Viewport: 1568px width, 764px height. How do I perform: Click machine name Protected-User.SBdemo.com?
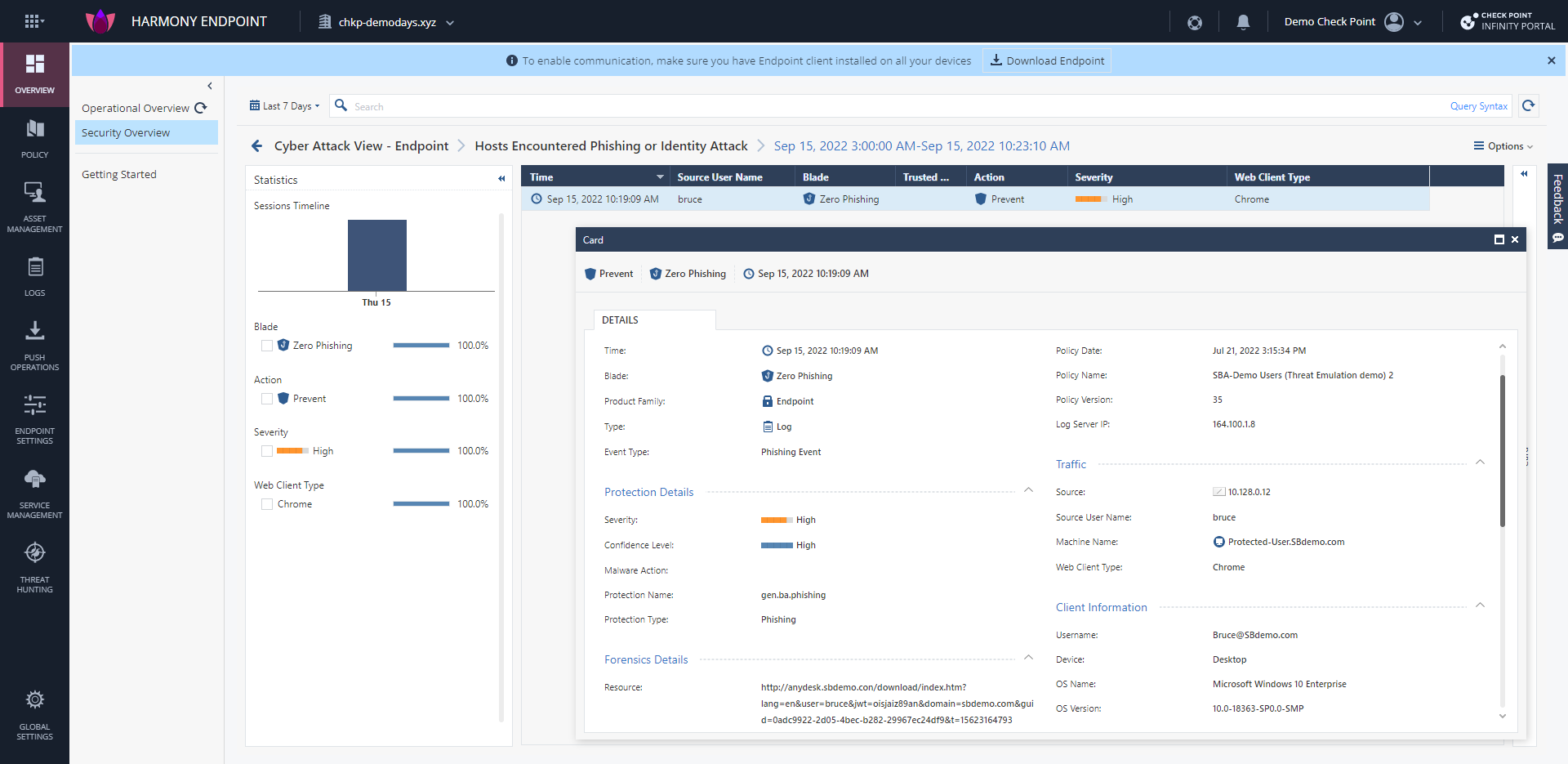click(1285, 542)
